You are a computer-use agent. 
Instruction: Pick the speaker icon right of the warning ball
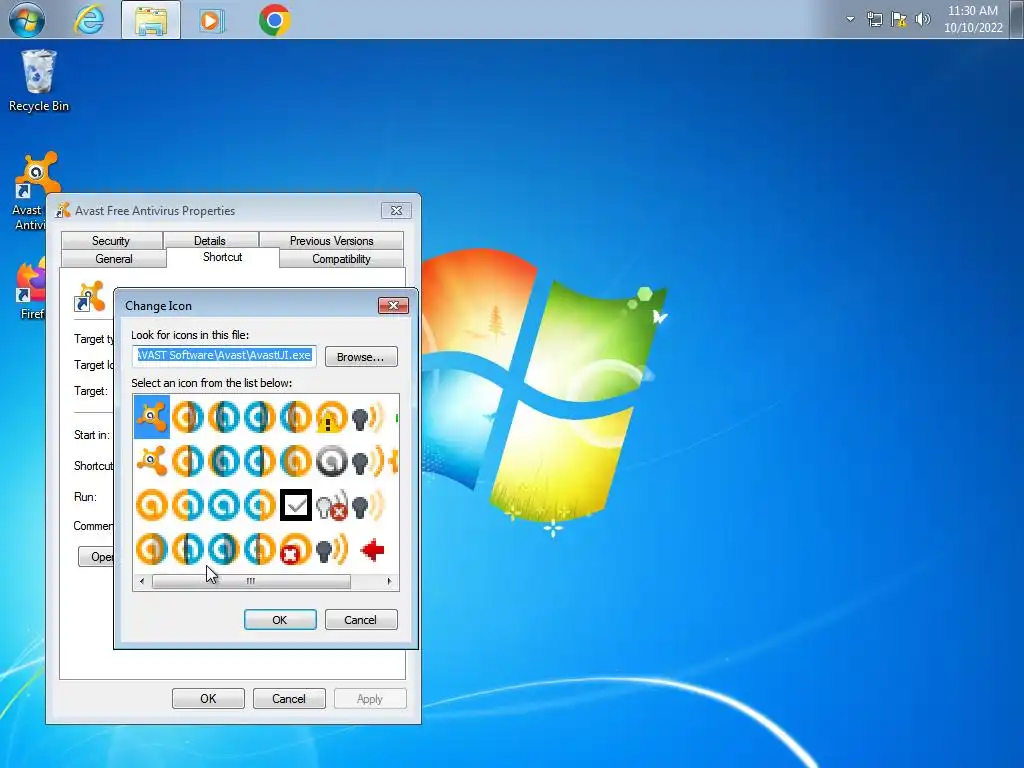click(x=368, y=417)
